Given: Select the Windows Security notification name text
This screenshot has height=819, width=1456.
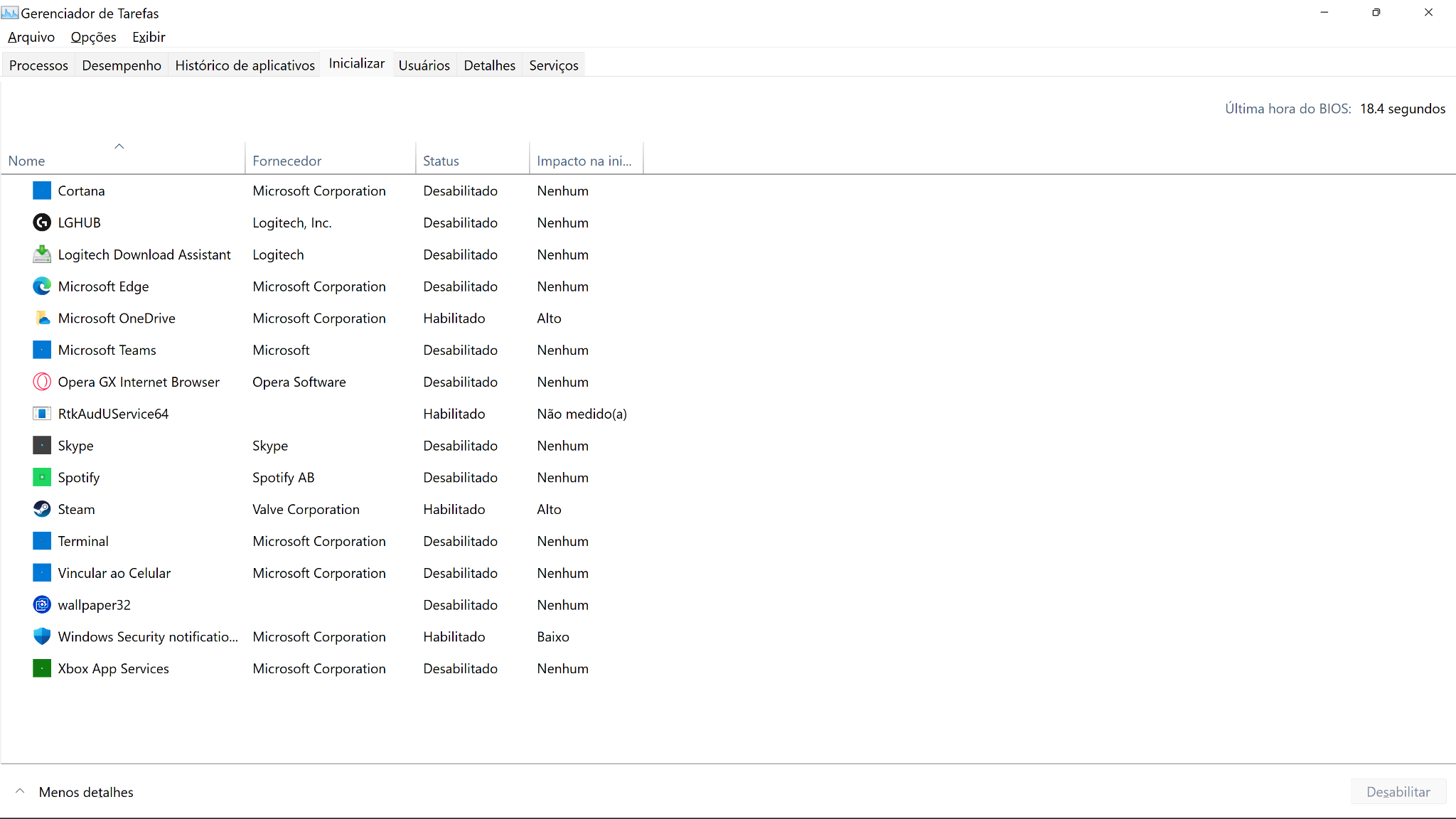Looking at the screenshot, I should [148, 636].
